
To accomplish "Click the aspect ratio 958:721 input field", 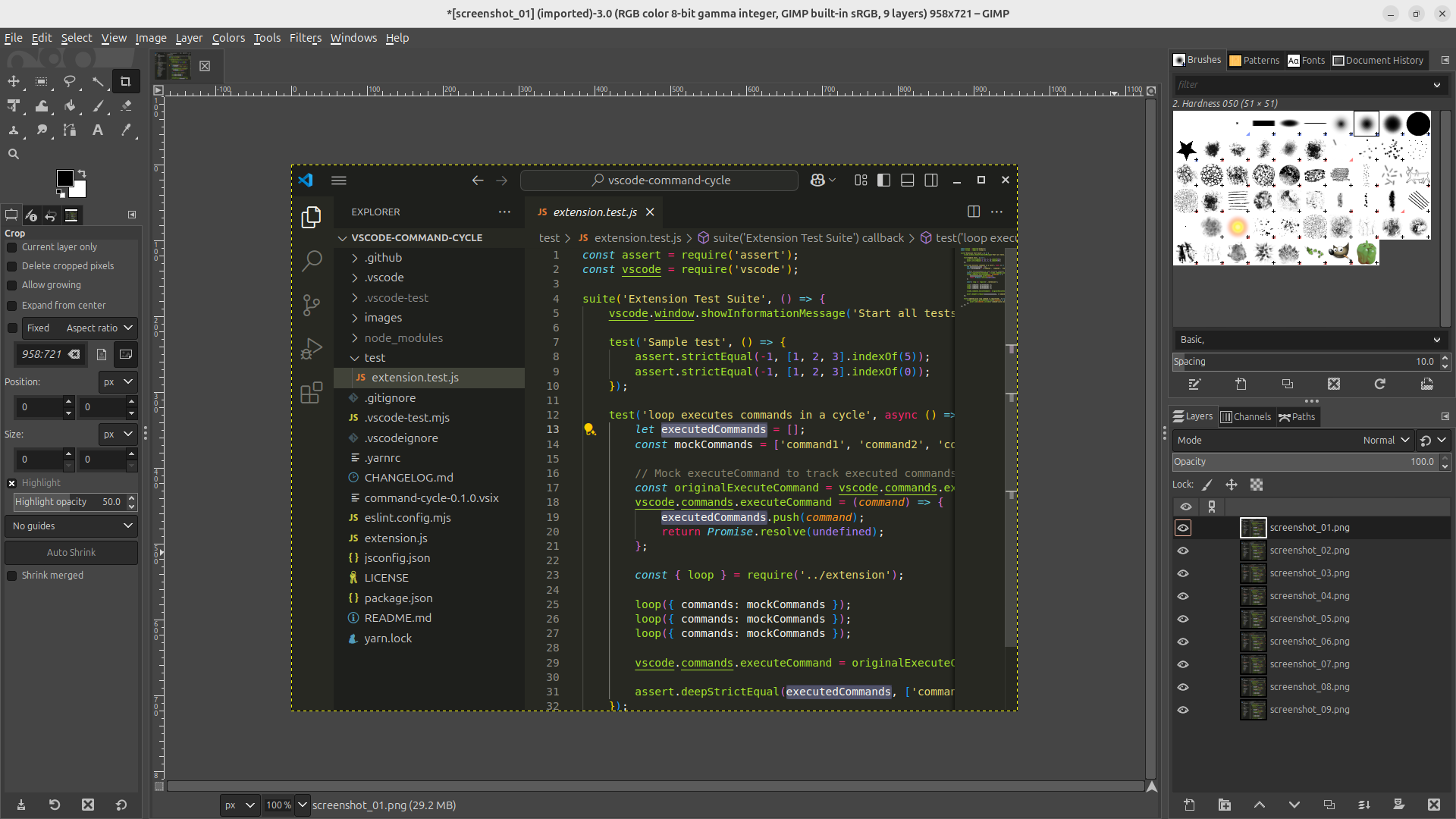I will pos(49,354).
